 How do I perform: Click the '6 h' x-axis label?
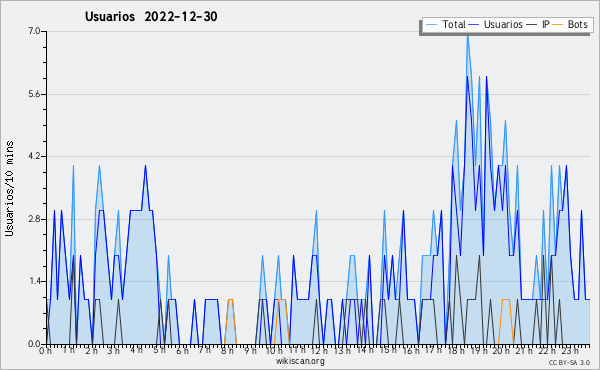(x=182, y=350)
